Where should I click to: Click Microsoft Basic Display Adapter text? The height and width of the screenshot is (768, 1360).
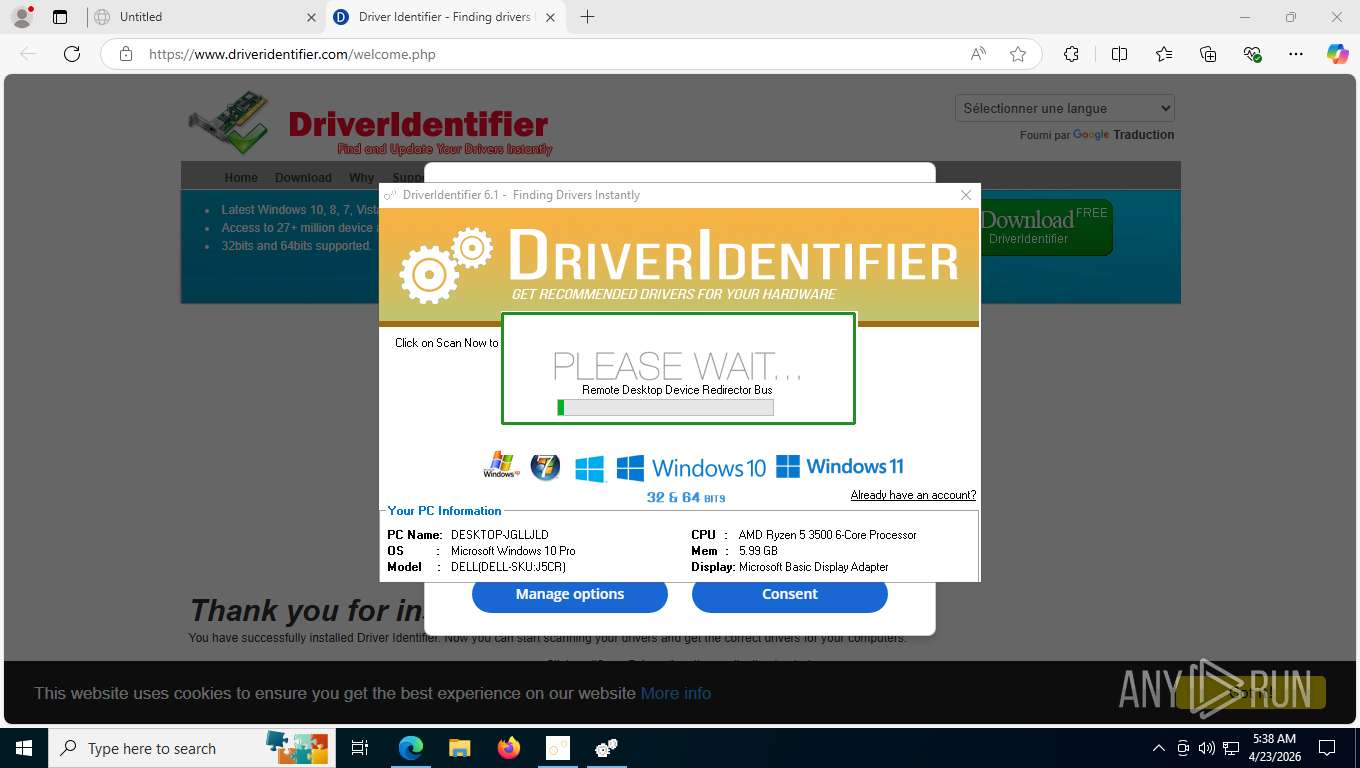(814, 567)
